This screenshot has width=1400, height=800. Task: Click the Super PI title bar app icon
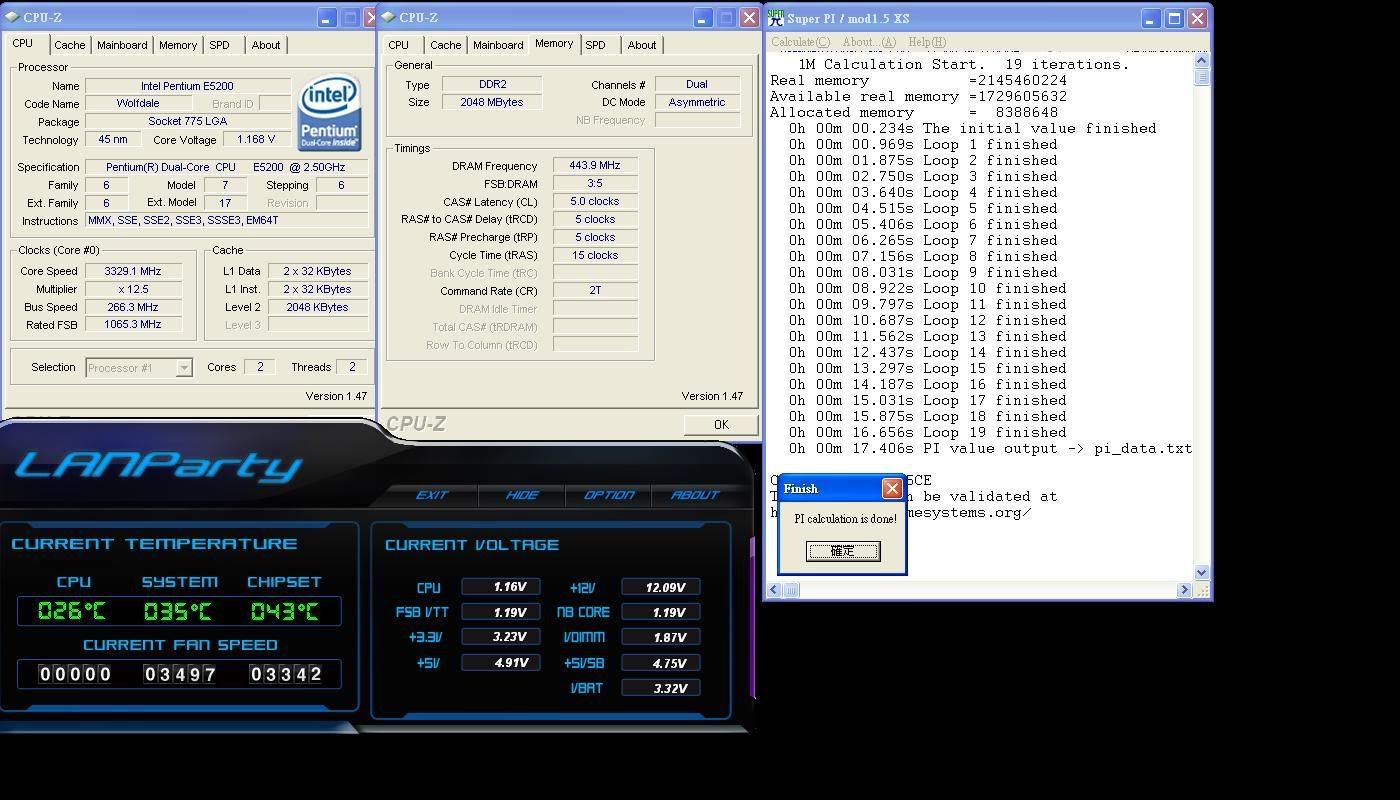coord(775,18)
